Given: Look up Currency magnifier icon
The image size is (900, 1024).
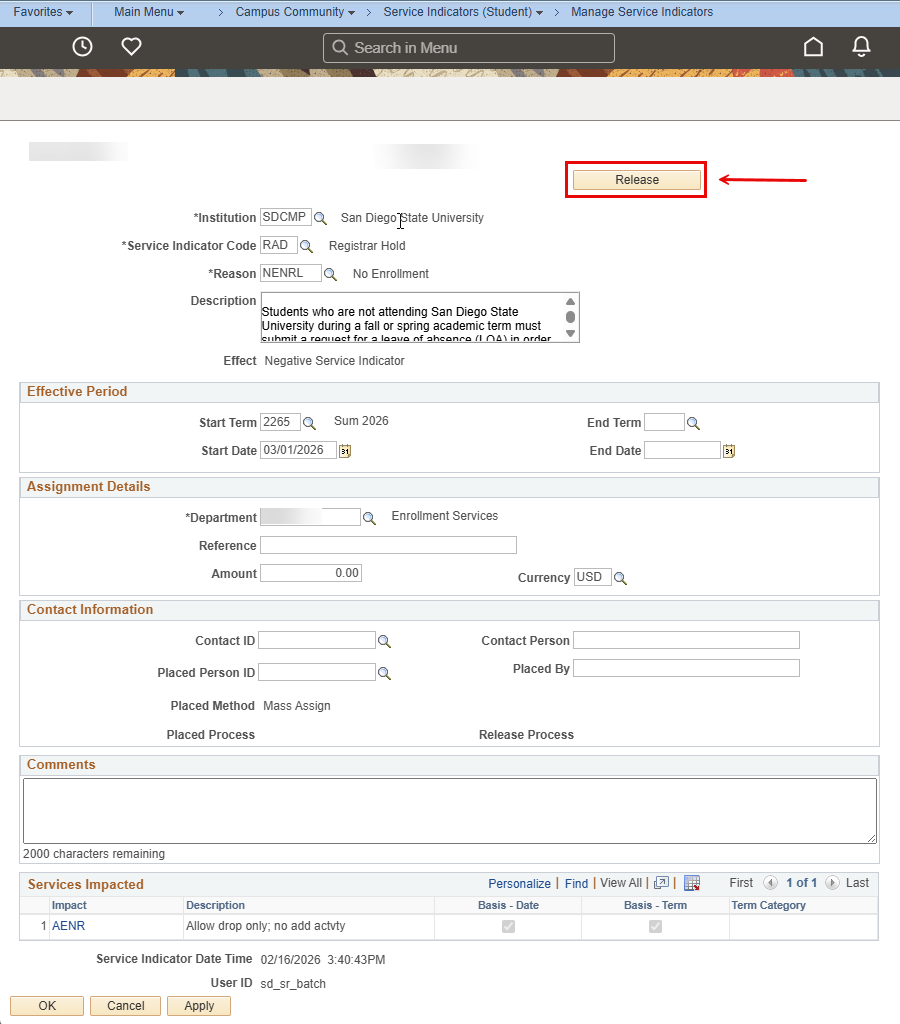Looking at the screenshot, I should point(620,578).
